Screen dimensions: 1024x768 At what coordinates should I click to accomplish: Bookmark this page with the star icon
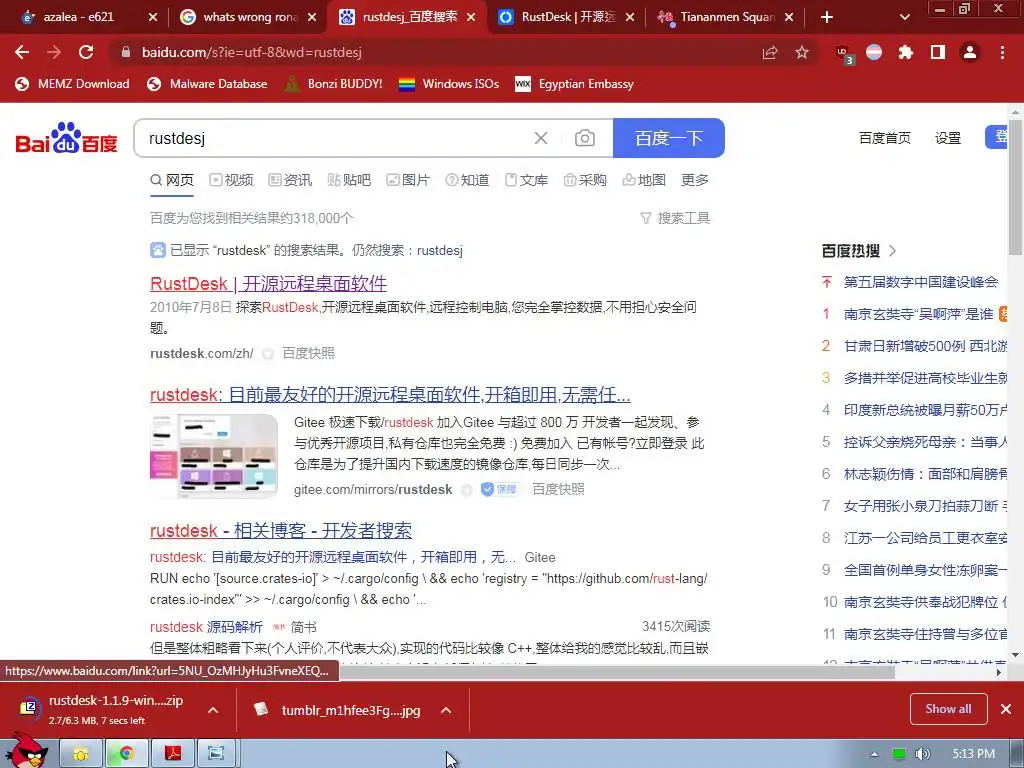tap(802, 52)
